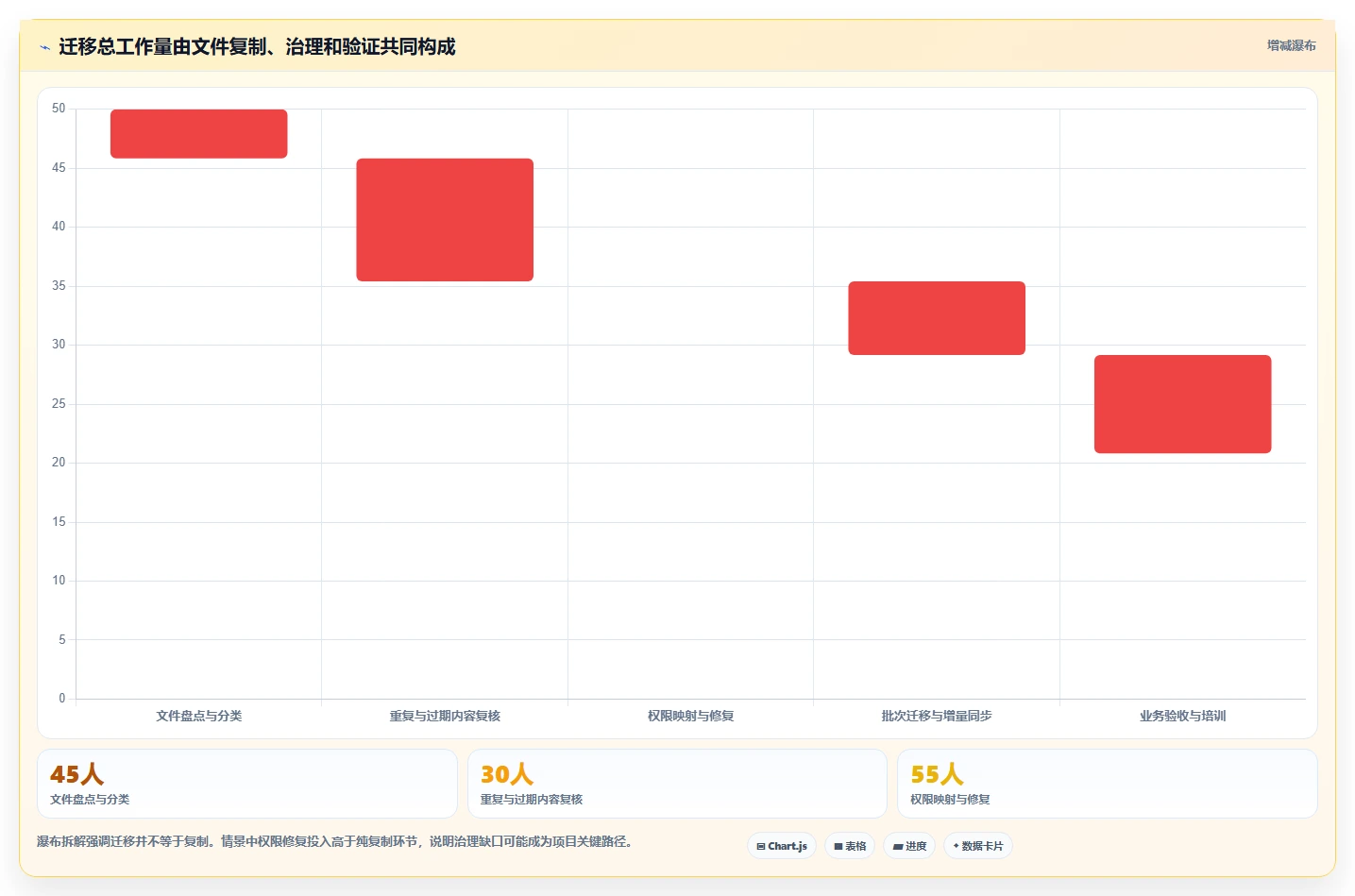Click the Chart.js tag
Image resolution: width=1355 pixels, height=896 pixels.
click(x=782, y=846)
